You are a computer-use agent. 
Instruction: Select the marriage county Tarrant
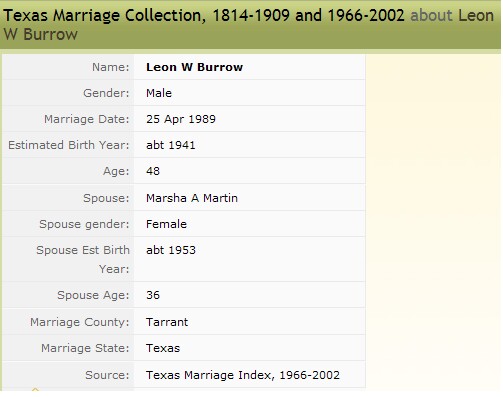coord(167,322)
